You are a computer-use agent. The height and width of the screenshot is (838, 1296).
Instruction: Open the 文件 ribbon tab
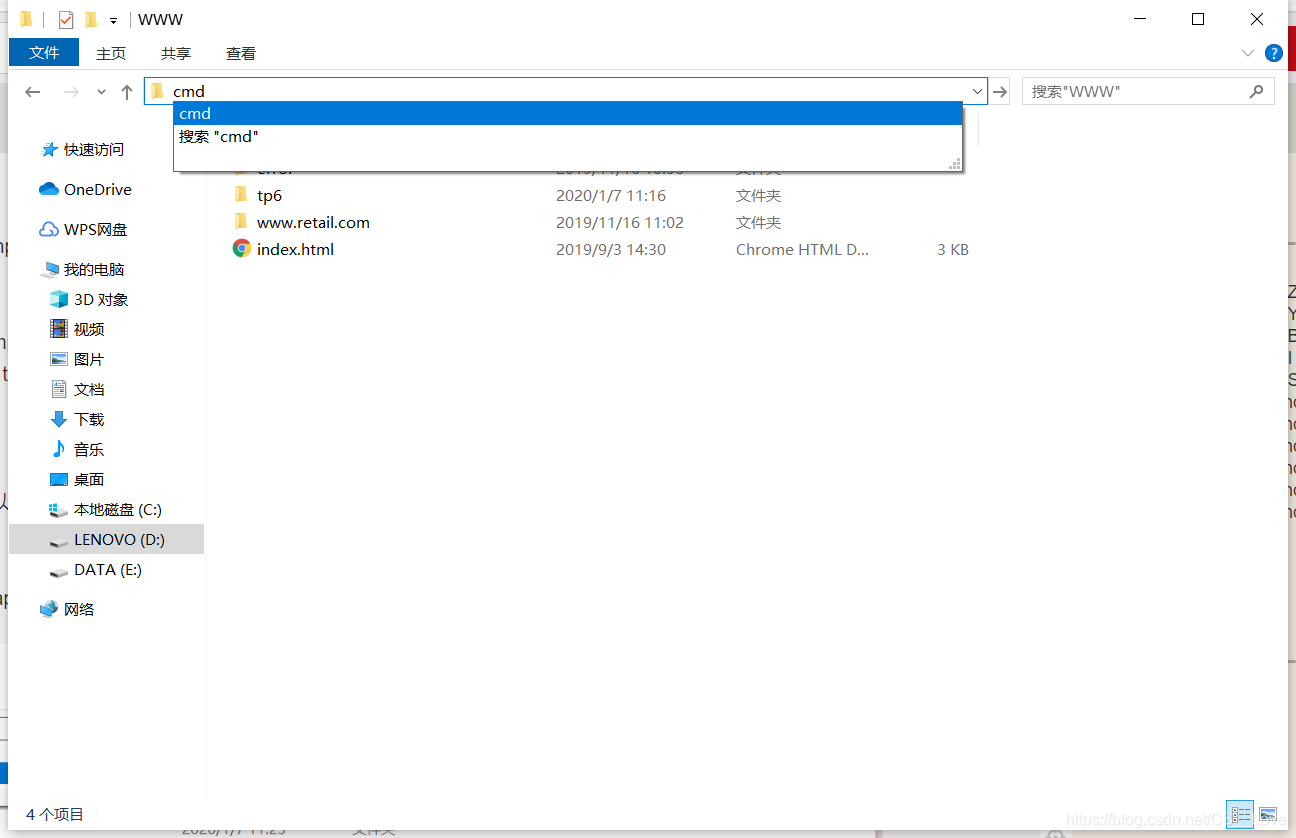[44, 53]
